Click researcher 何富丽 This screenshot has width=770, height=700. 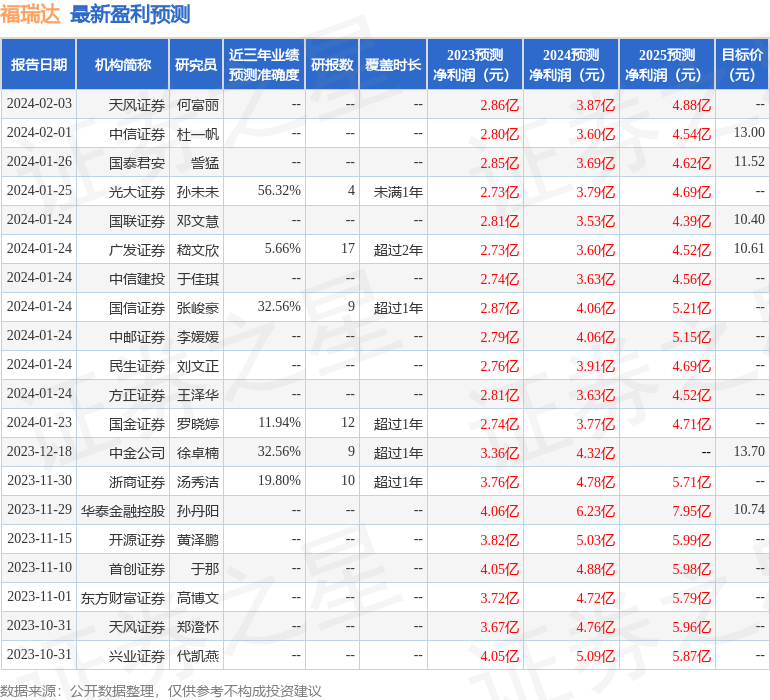(197, 105)
